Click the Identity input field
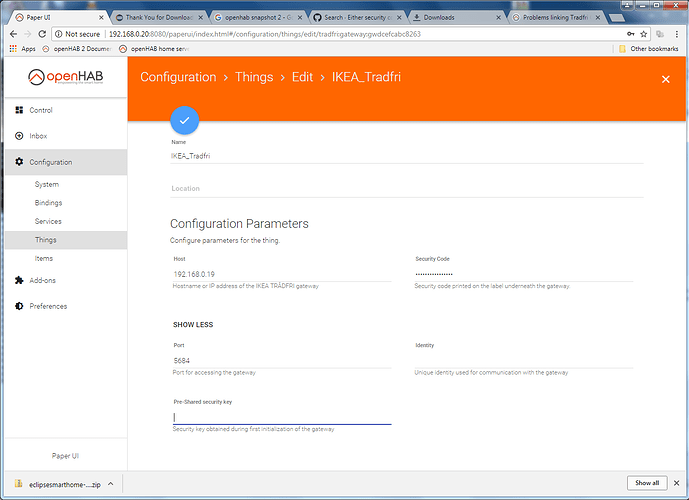Viewport: 689px width, 500px height. pos(523,361)
